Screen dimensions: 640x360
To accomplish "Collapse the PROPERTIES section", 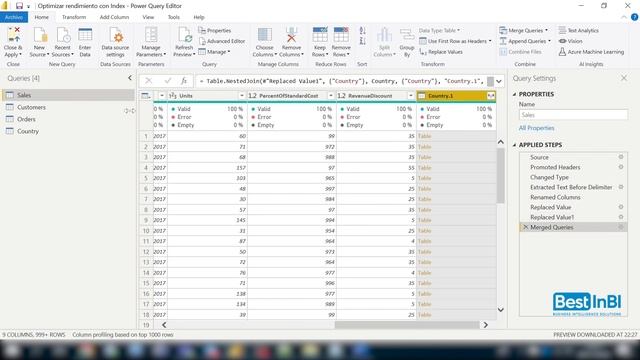I will [514, 94].
